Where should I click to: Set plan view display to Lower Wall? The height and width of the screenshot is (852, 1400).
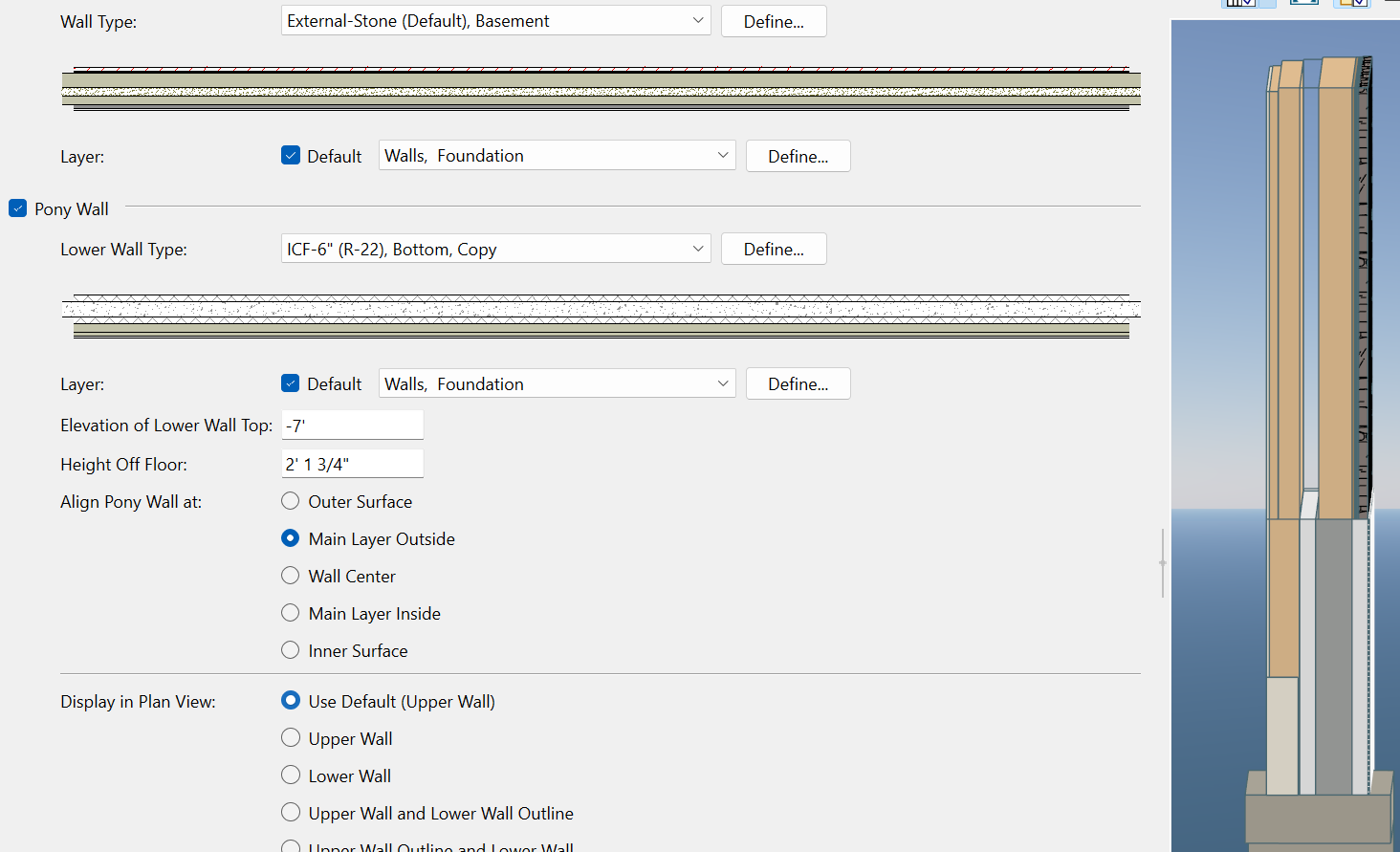click(x=291, y=776)
